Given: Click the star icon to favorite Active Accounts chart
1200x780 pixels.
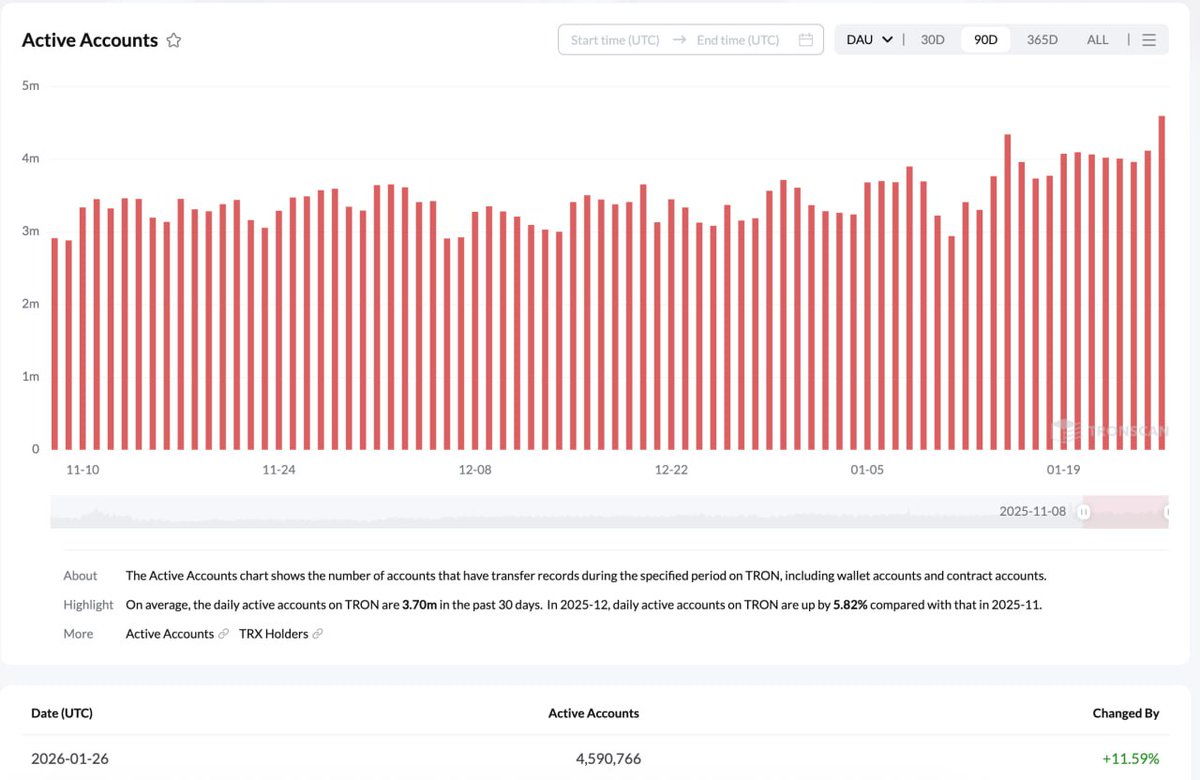Looking at the screenshot, I should (x=173, y=40).
